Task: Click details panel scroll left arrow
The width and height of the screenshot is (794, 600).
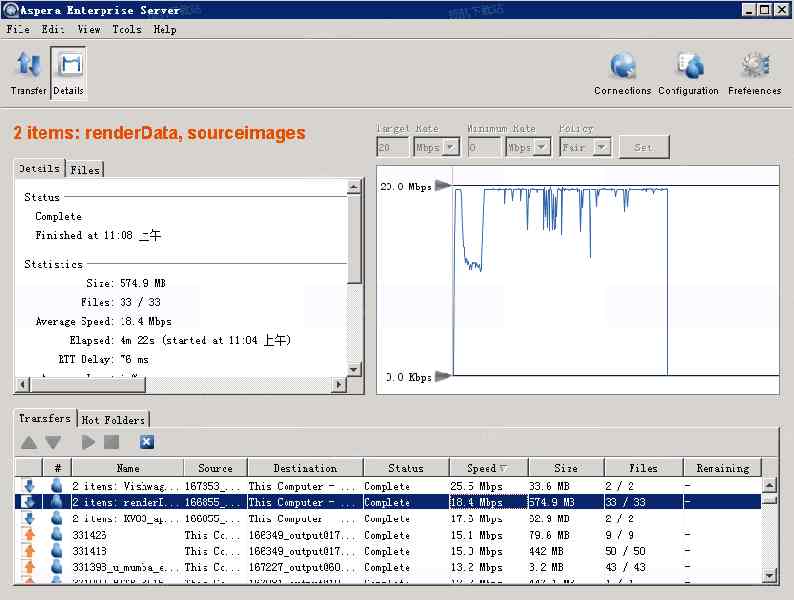Action: coord(22,385)
